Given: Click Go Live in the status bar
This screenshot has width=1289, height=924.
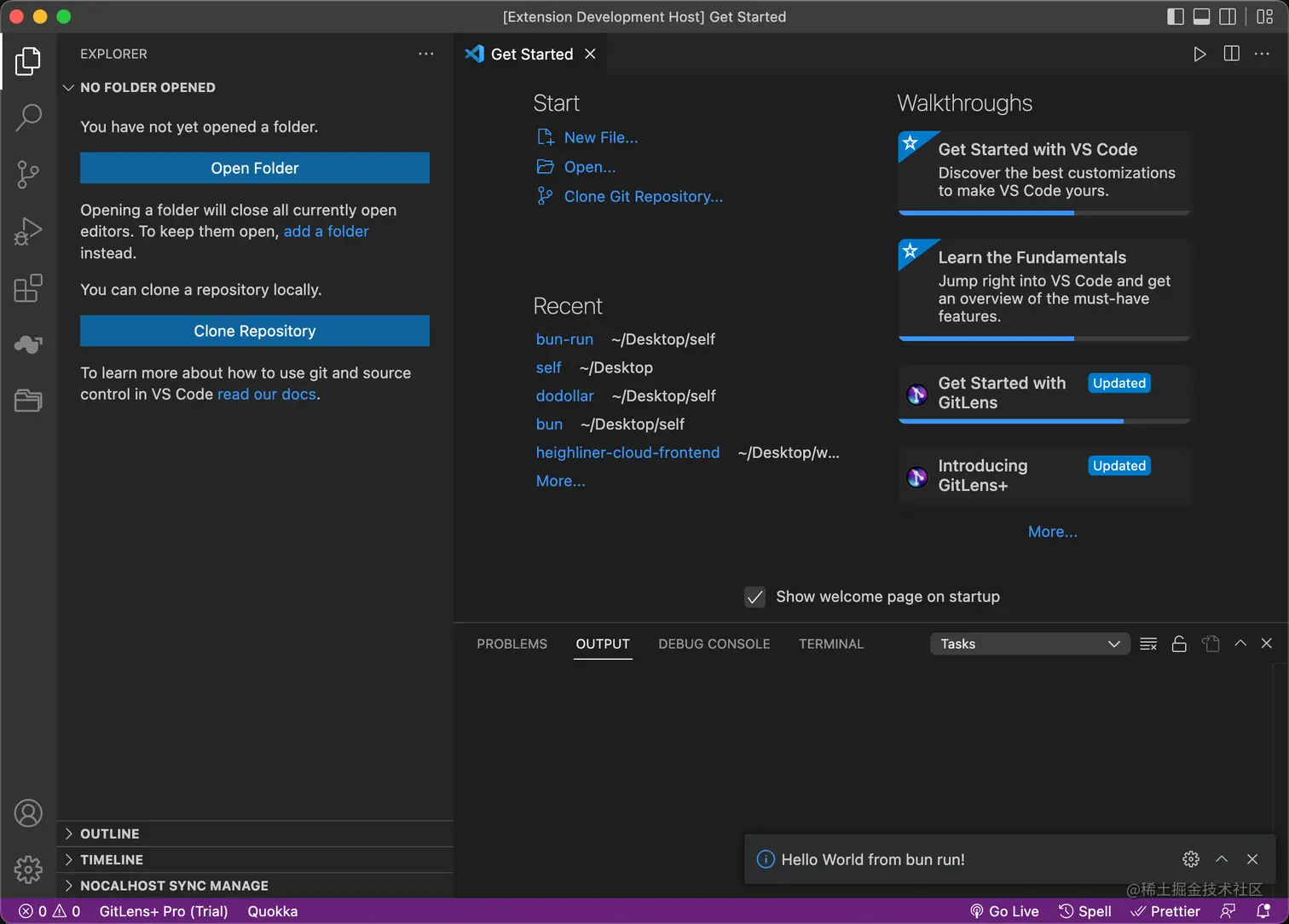Looking at the screenshot, I should [1004, 911].
